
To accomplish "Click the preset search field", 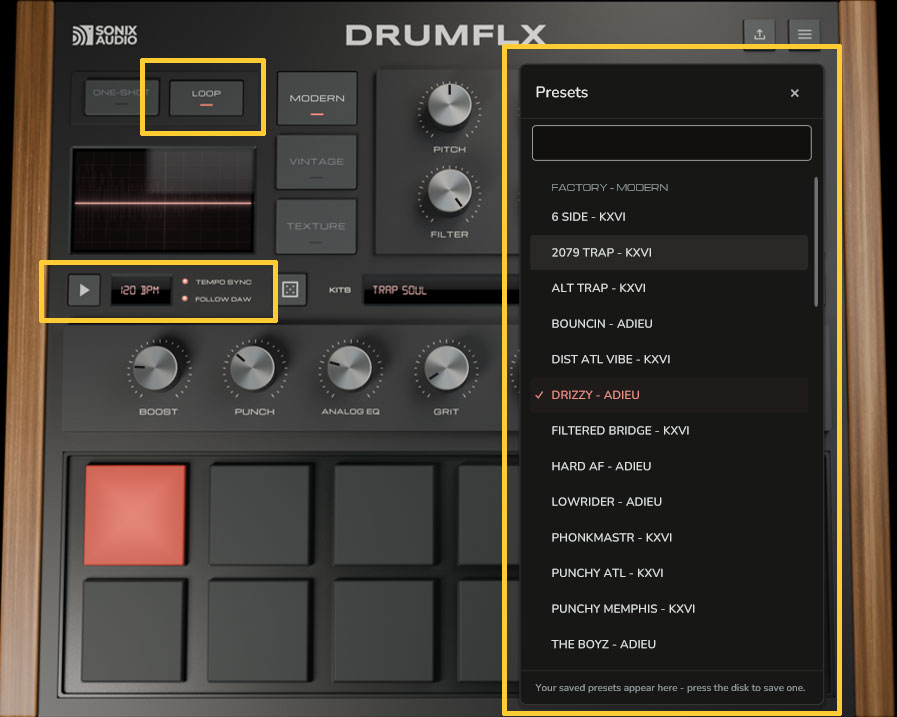I will [672, 143].
